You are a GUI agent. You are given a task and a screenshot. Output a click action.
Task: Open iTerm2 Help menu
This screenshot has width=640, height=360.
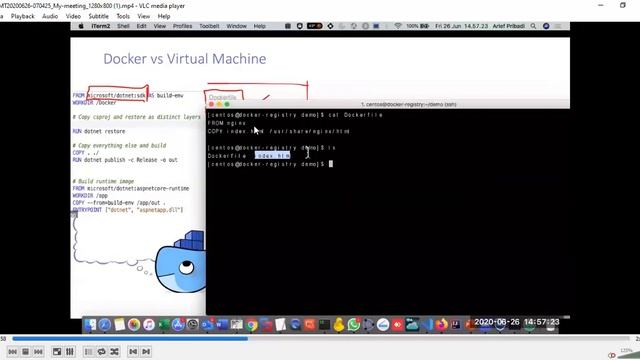pos(260,26)
